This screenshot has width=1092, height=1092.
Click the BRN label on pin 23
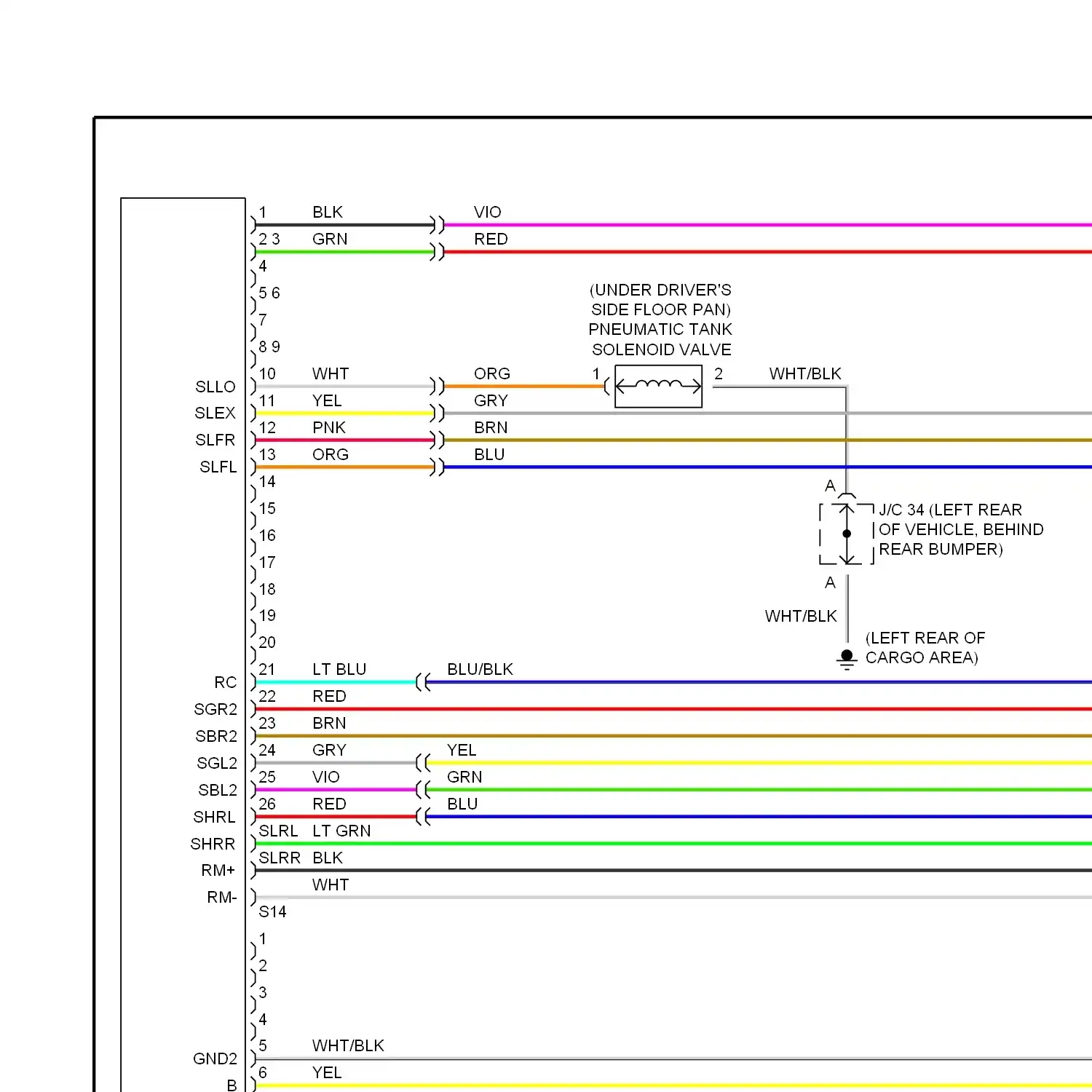tap(329, 723)
